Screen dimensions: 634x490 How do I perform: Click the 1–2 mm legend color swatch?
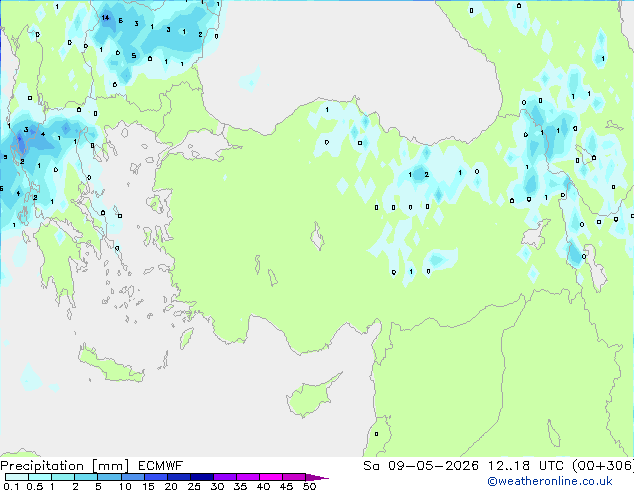click(63, 477)
